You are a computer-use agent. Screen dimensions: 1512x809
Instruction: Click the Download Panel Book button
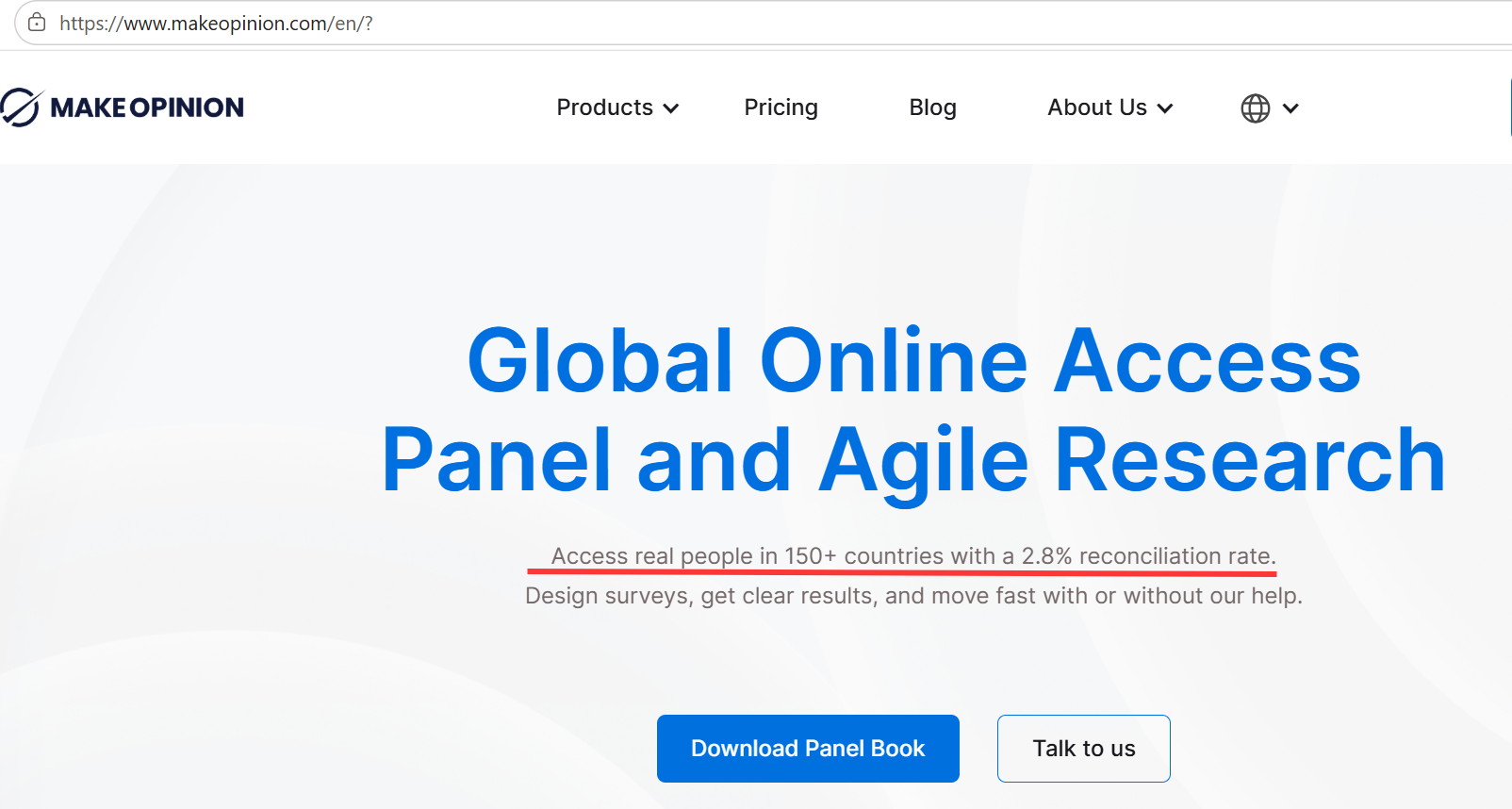[808, 749]
